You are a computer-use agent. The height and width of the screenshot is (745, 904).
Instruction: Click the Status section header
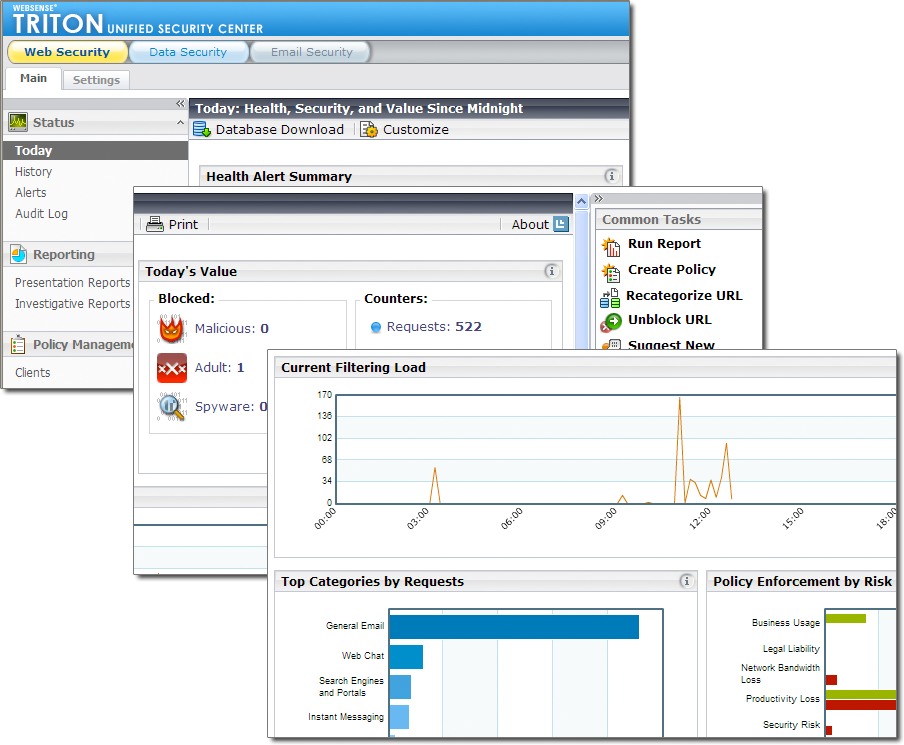[x=96, y=122]
